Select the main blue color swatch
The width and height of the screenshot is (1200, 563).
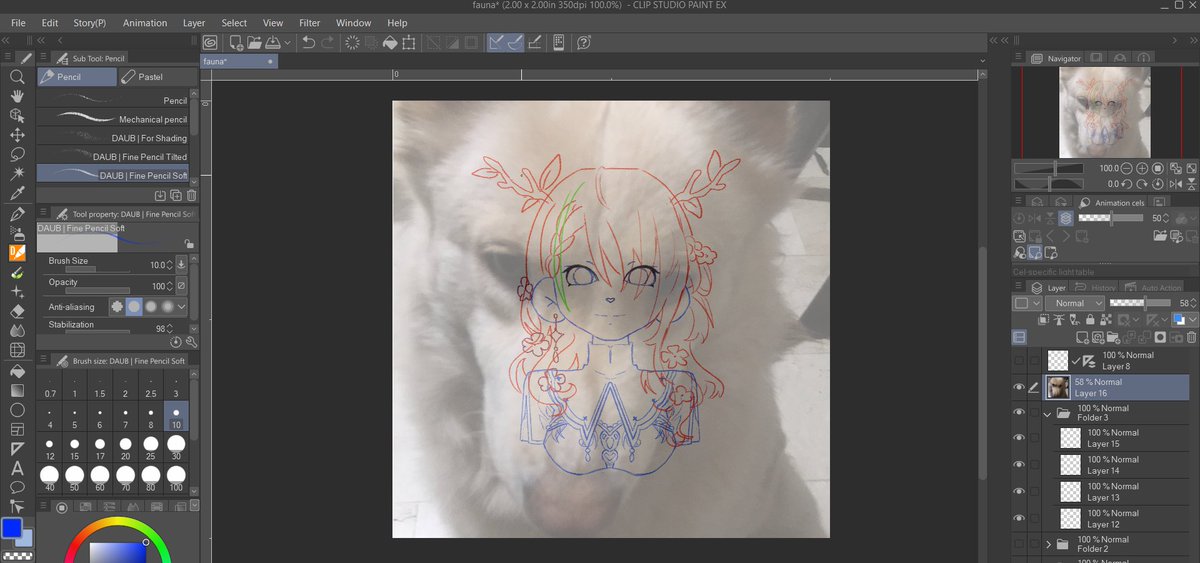coord(12,527)
